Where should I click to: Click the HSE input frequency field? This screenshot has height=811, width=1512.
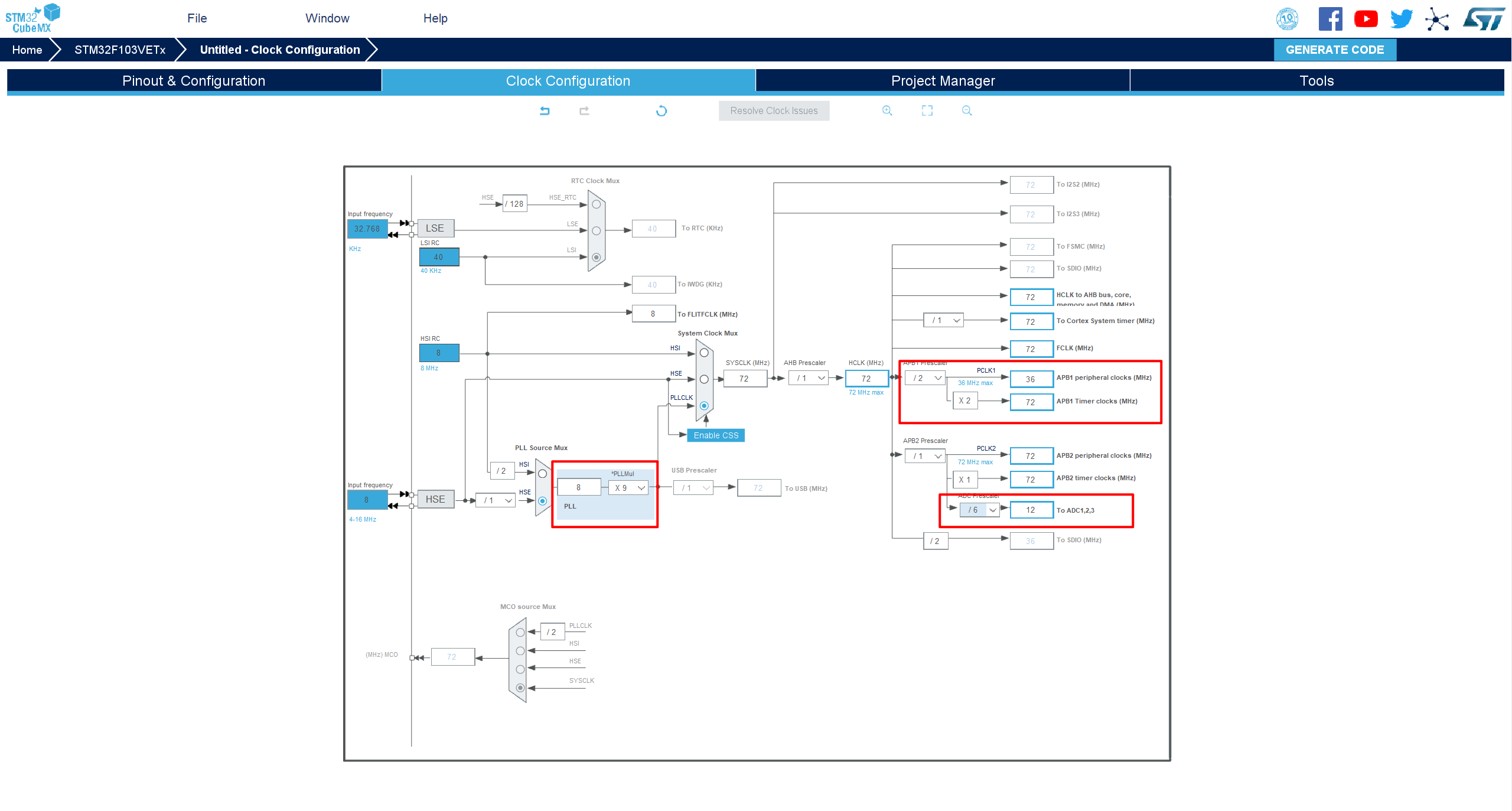tap(367, 500)
